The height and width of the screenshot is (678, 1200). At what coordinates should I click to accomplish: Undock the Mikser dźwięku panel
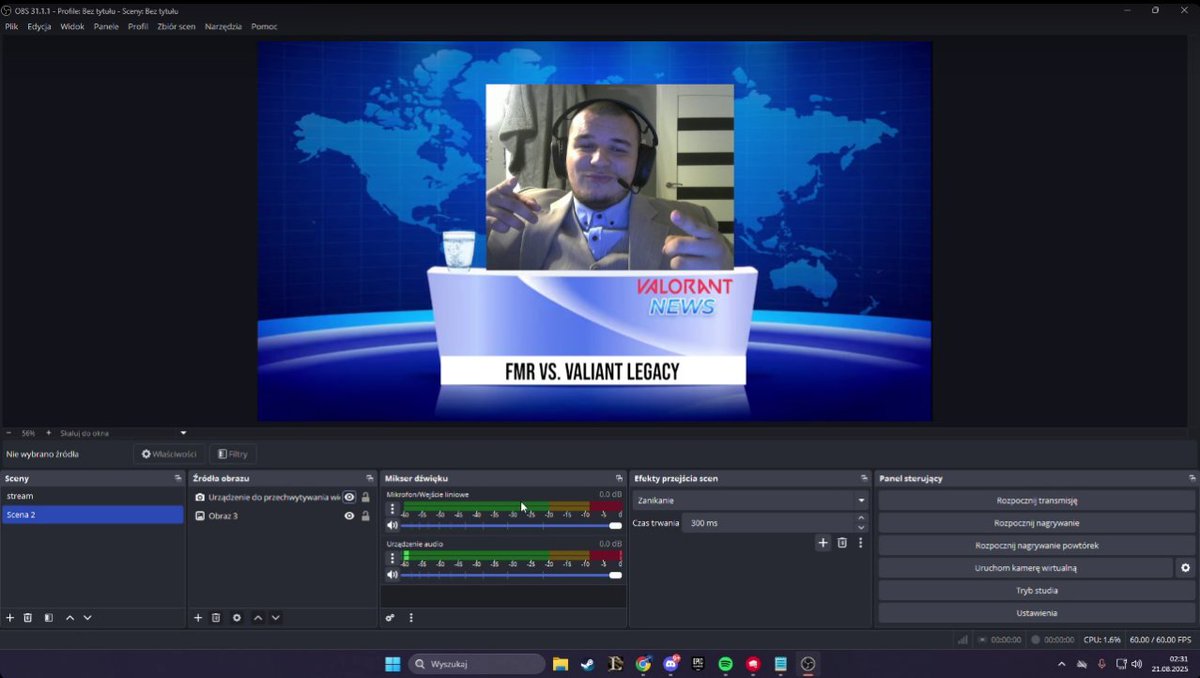619,479
